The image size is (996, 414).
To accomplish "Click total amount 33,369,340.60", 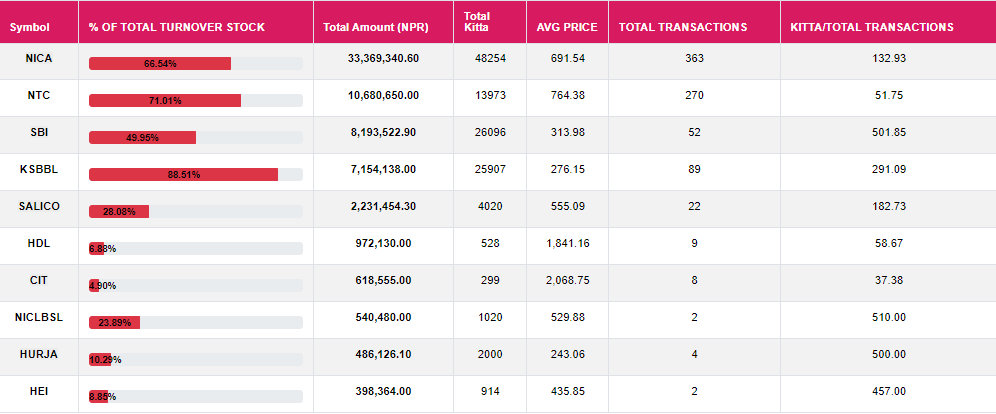I will pos(383,58).
